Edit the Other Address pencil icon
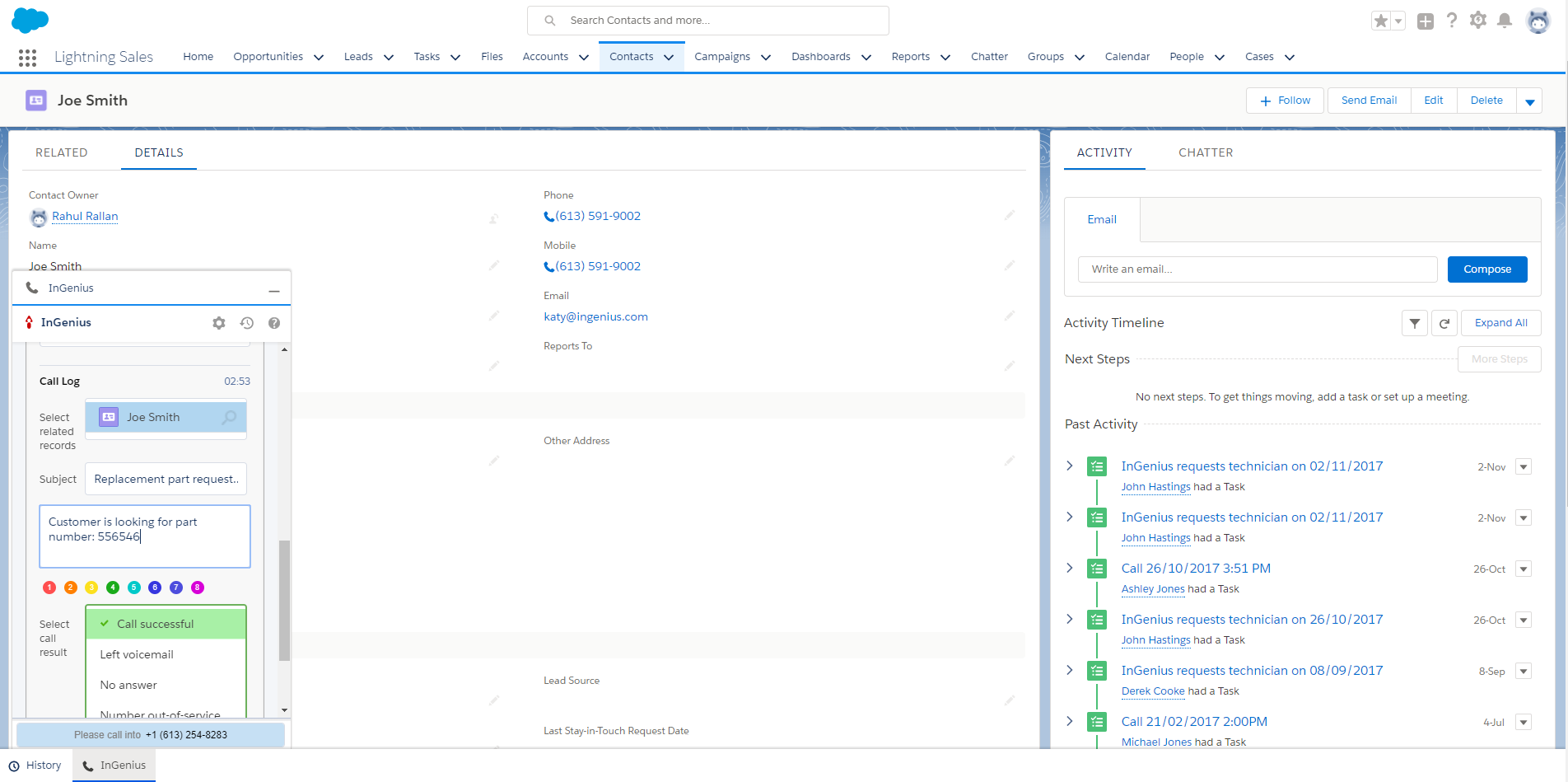This screenshot has height=782, width=1568. coord(1010,461)
